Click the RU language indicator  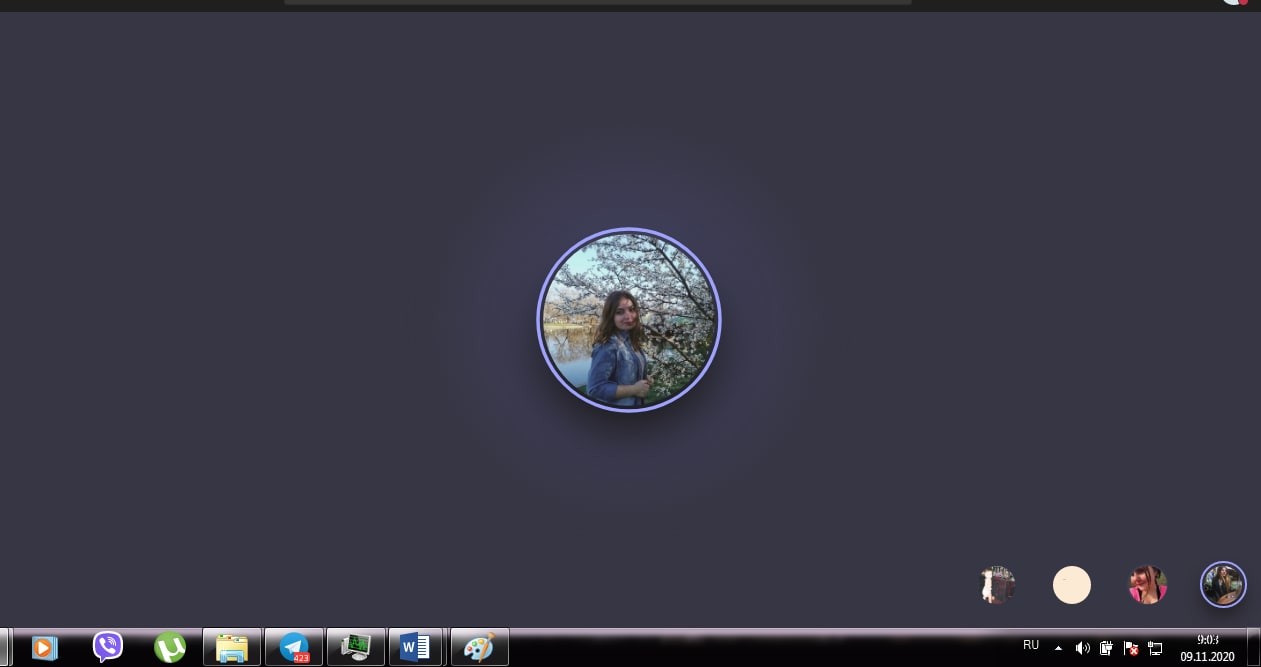click(x=1031, y=645)
